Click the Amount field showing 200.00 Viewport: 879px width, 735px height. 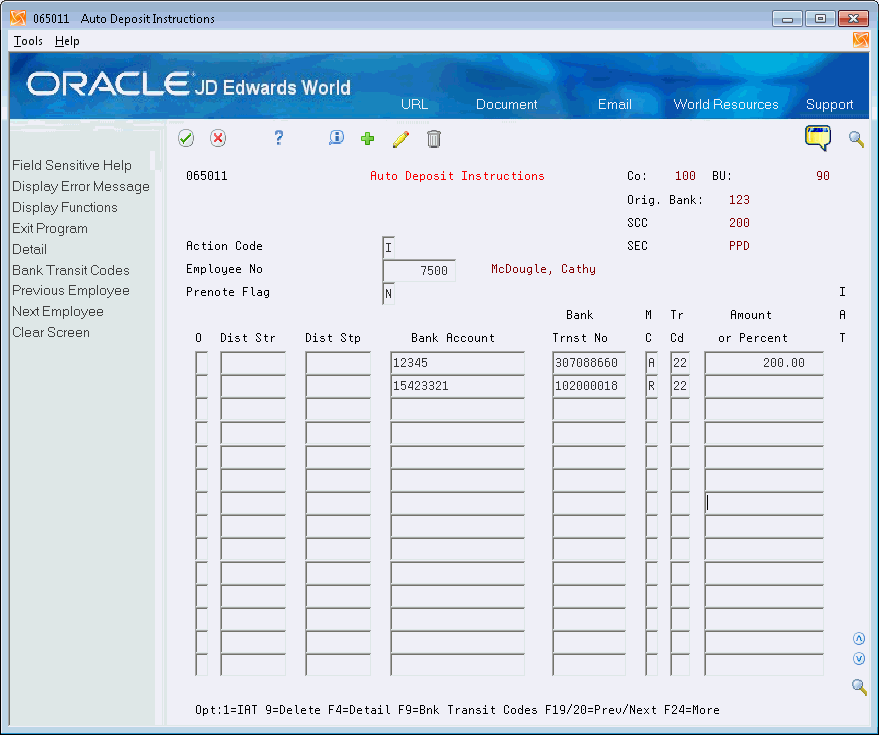[764, 363]
